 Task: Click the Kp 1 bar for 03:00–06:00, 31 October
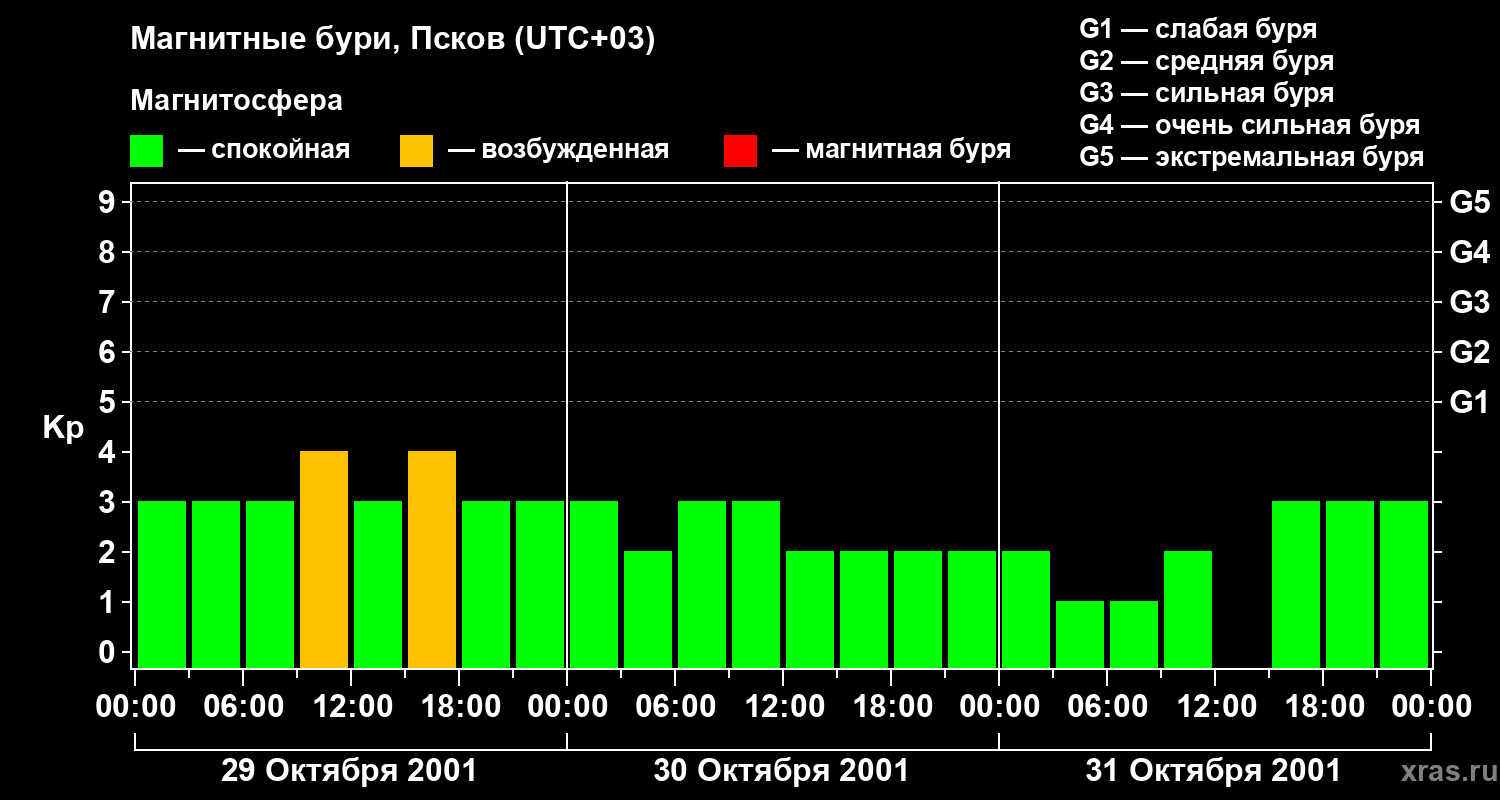1080,634
